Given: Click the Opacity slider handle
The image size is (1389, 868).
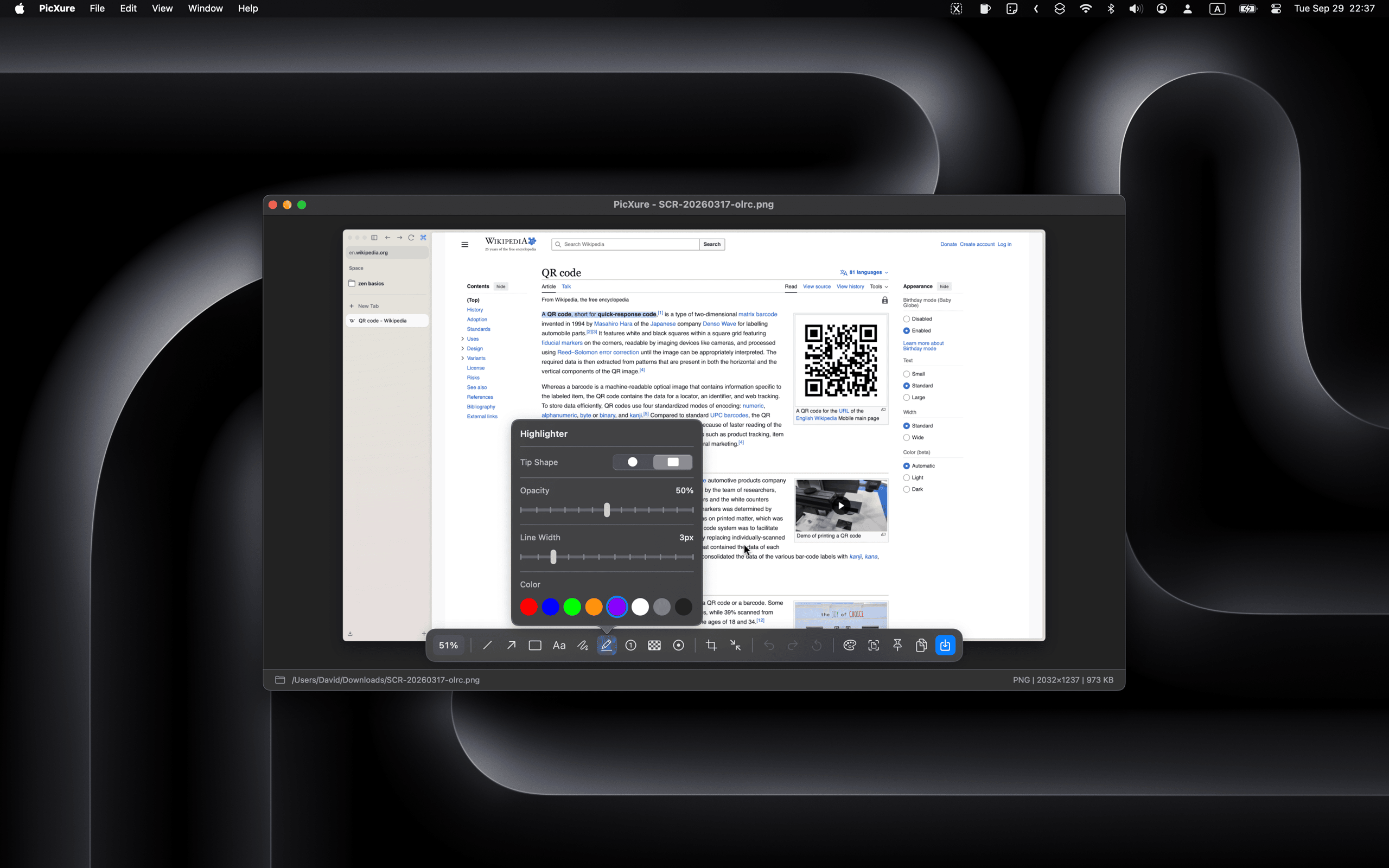Looking at the screenshot, I should (607, 510).
